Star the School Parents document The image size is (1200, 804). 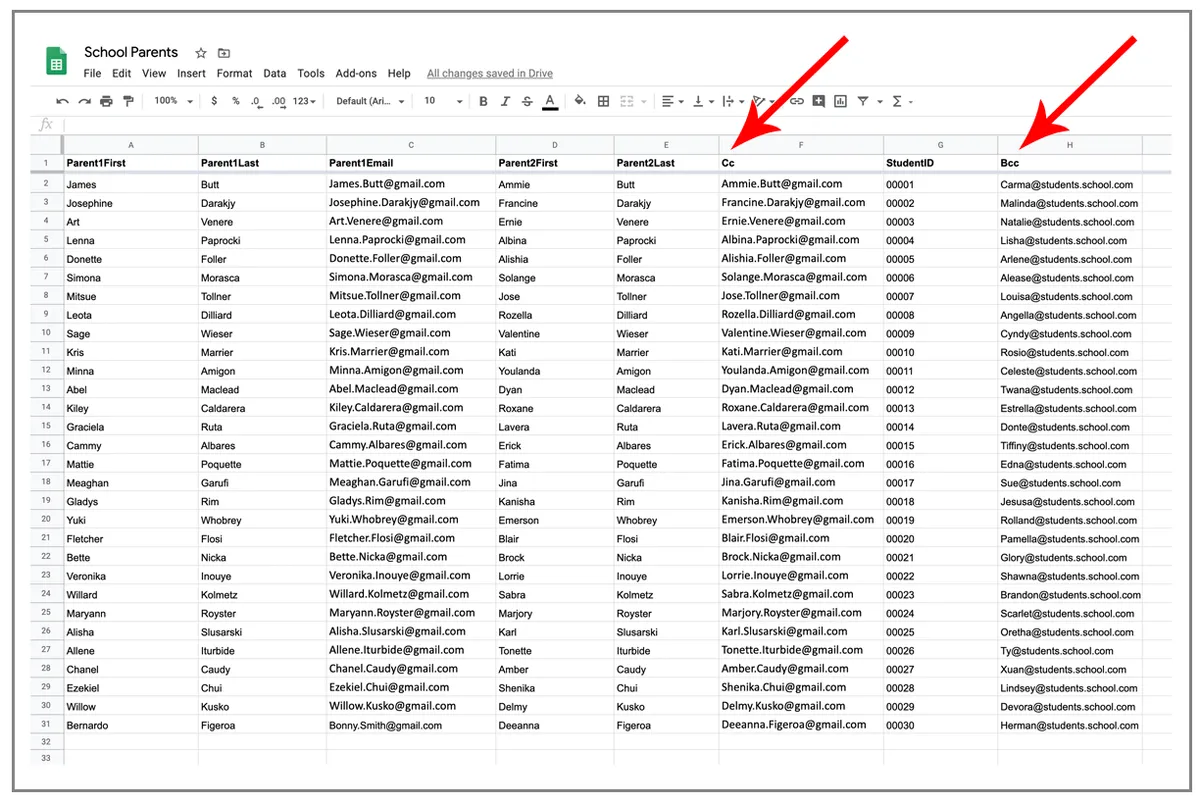tap(201, 53)
